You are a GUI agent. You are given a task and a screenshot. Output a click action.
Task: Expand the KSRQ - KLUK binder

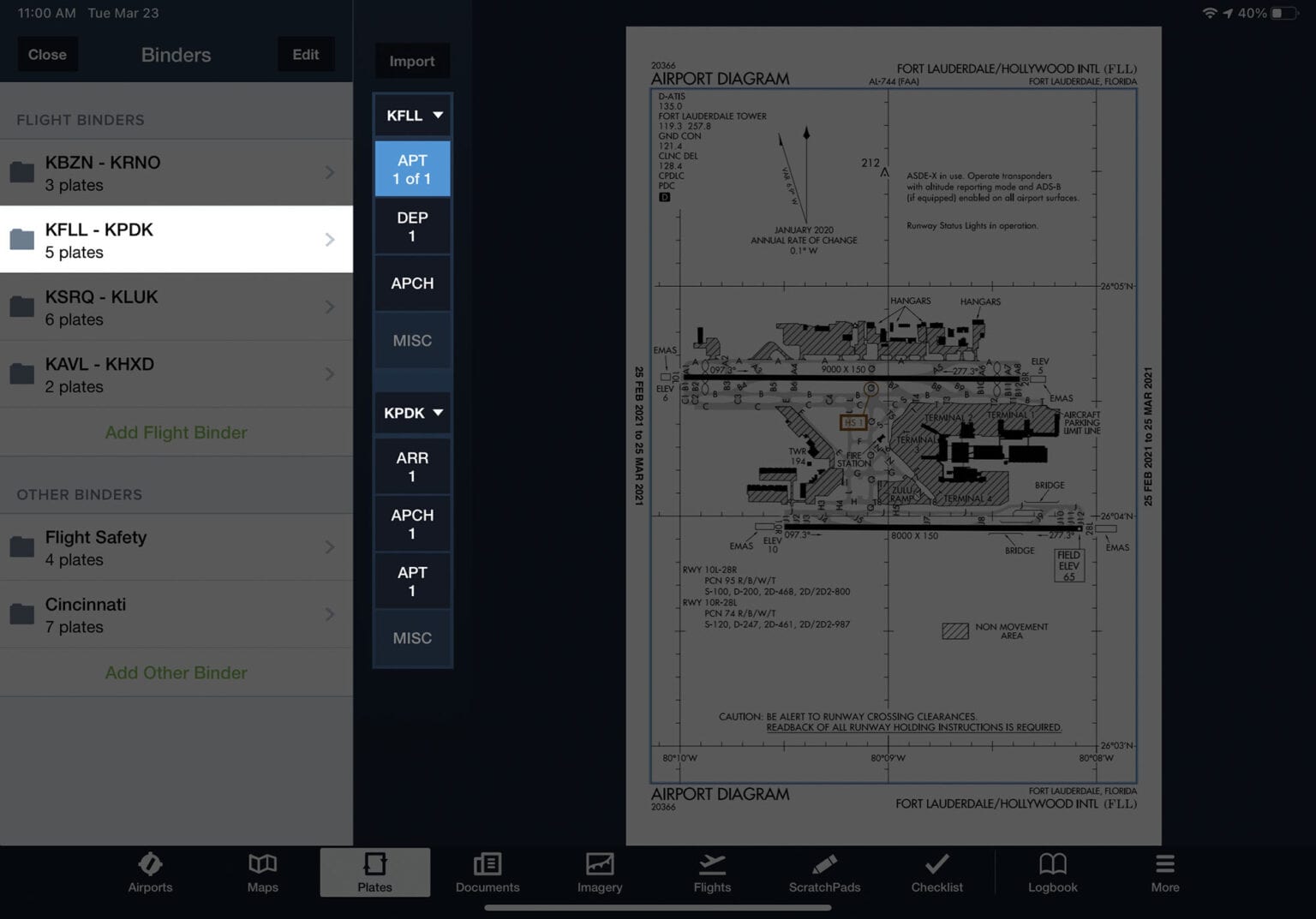click(176, 307)
